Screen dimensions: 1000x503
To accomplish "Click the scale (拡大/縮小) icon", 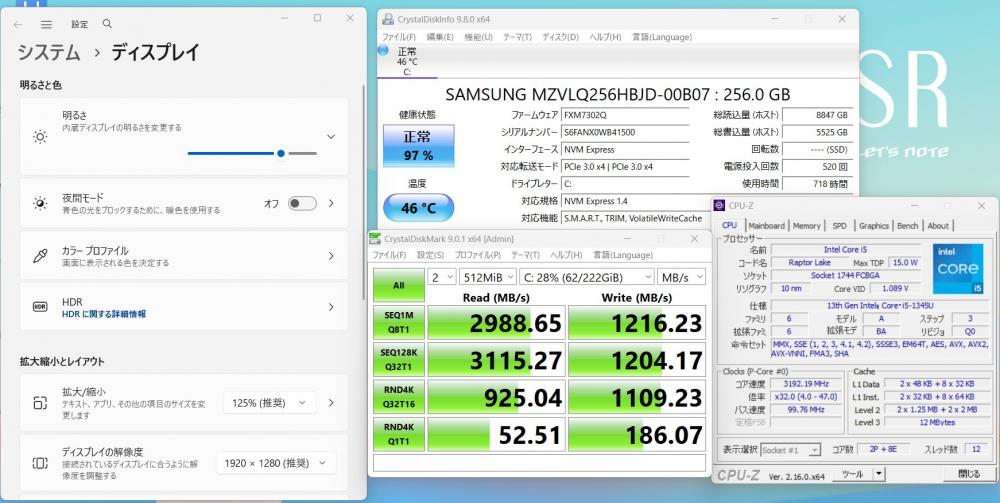I will (40, 402).
